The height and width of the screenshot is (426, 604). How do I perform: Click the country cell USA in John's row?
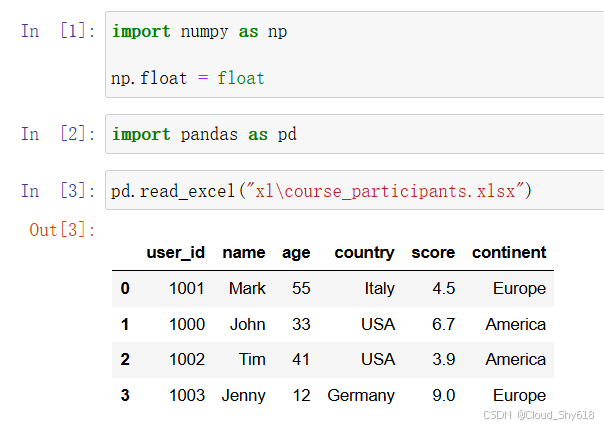click(x=378, y=324)
